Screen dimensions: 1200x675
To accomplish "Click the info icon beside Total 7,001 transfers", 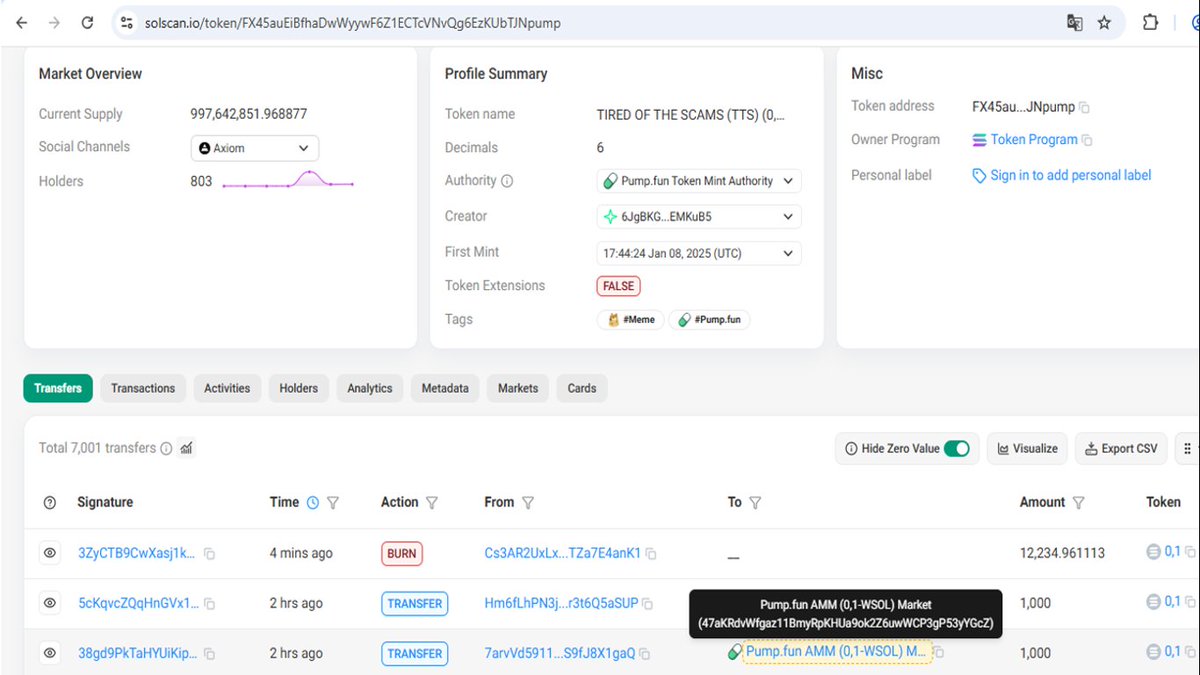I will pos(166,449).
